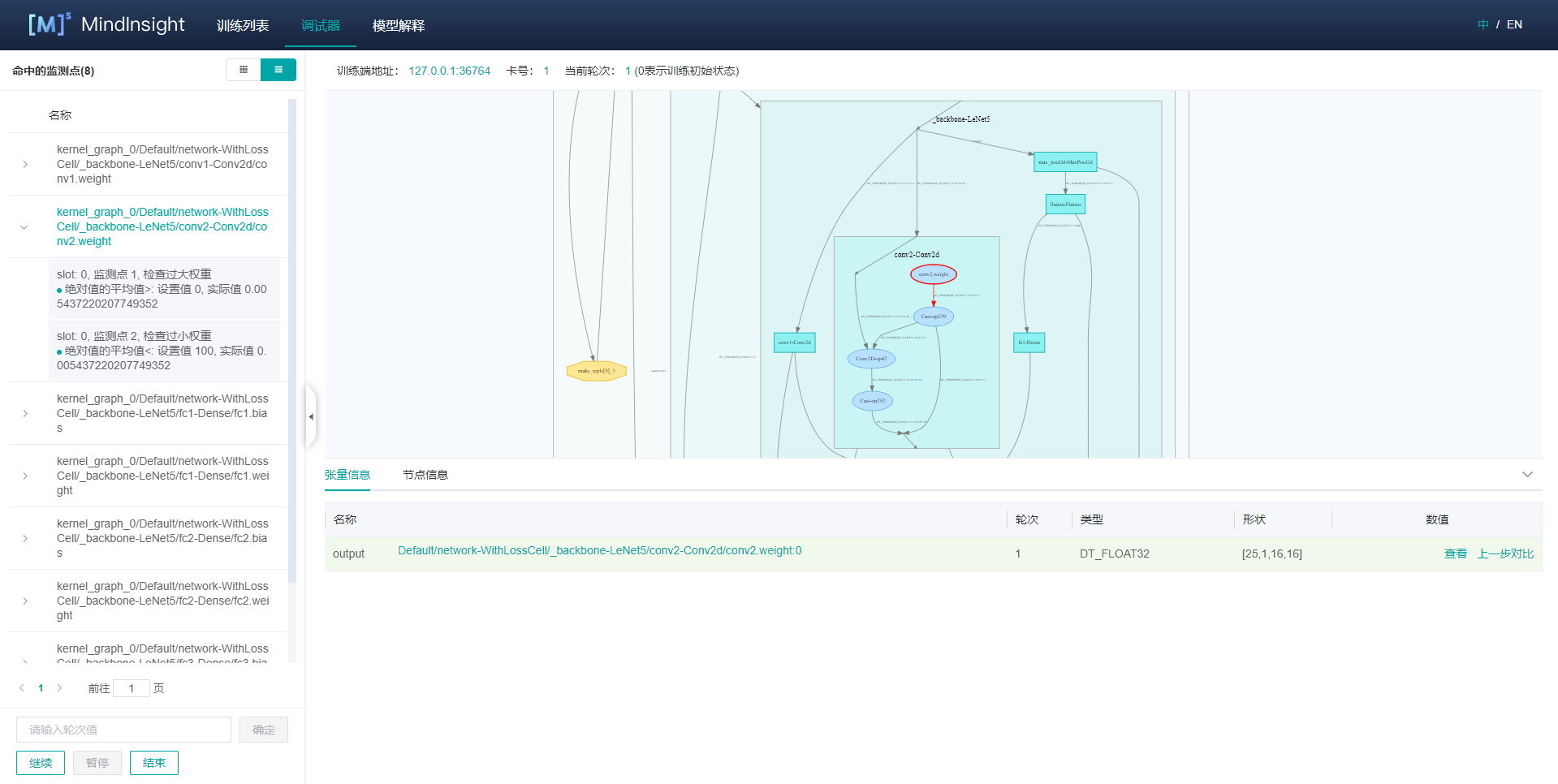Click the 继续 button
Screen dimensions: 1558x784
(41, 763)
